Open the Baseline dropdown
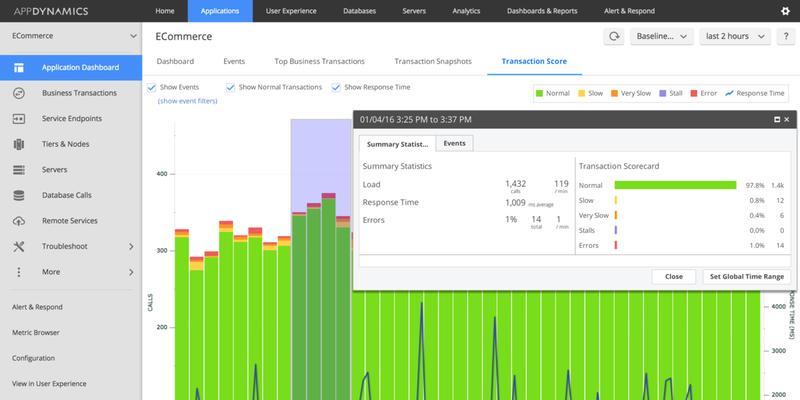 coord(662,36)
